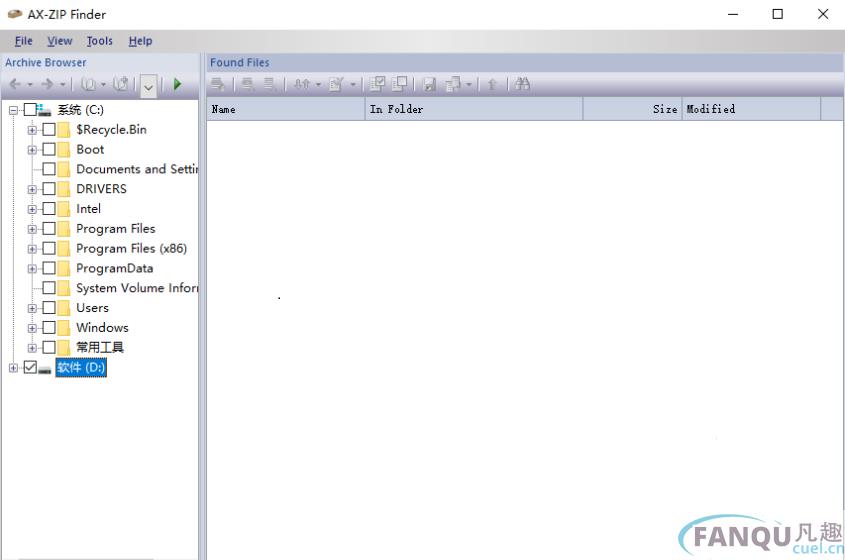The width and height of the screenshot is (845, 560).
Task: Open the dropdown beside the copy-files icon
Action: (x=469, y=85)
